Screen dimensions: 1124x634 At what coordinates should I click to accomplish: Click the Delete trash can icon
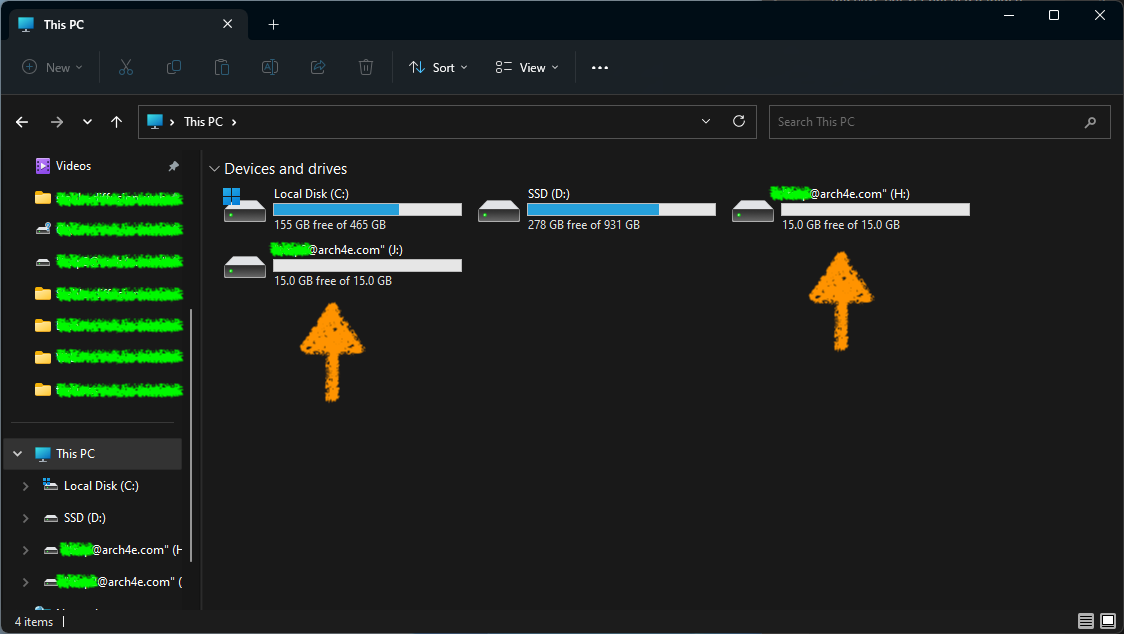(x=366, y=67)
